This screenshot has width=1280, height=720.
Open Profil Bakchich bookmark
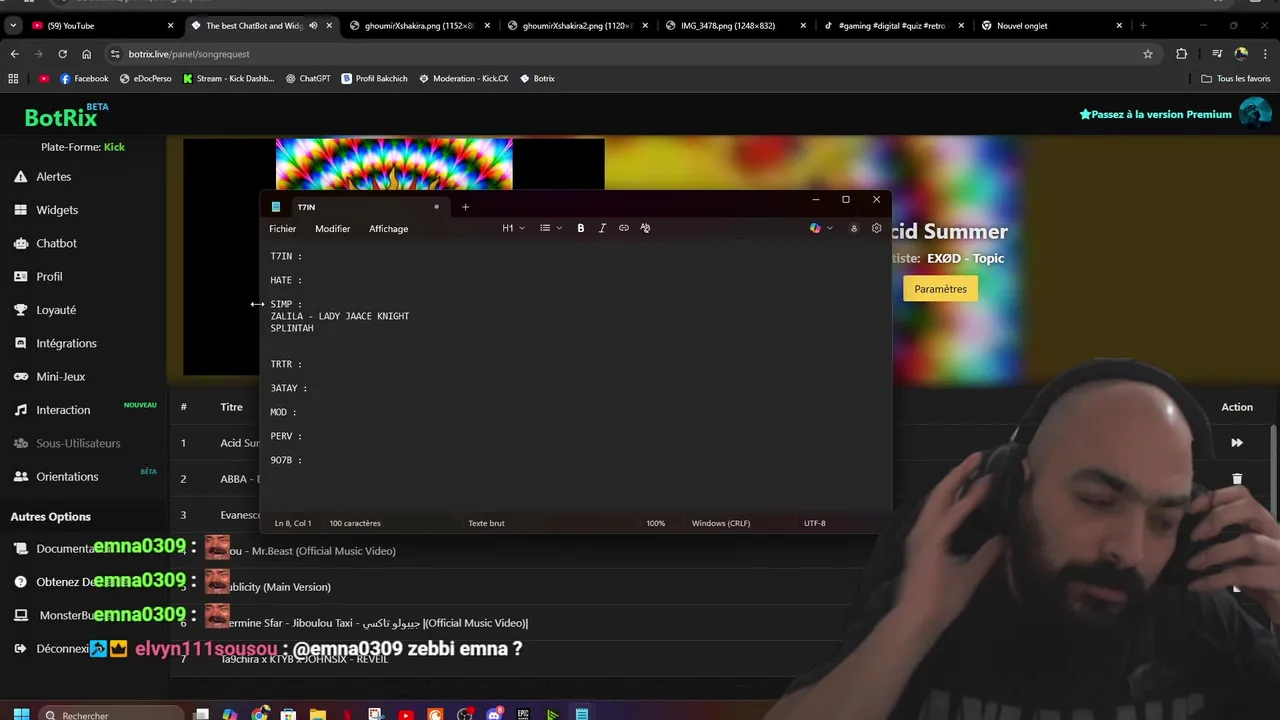pos(374,79)
